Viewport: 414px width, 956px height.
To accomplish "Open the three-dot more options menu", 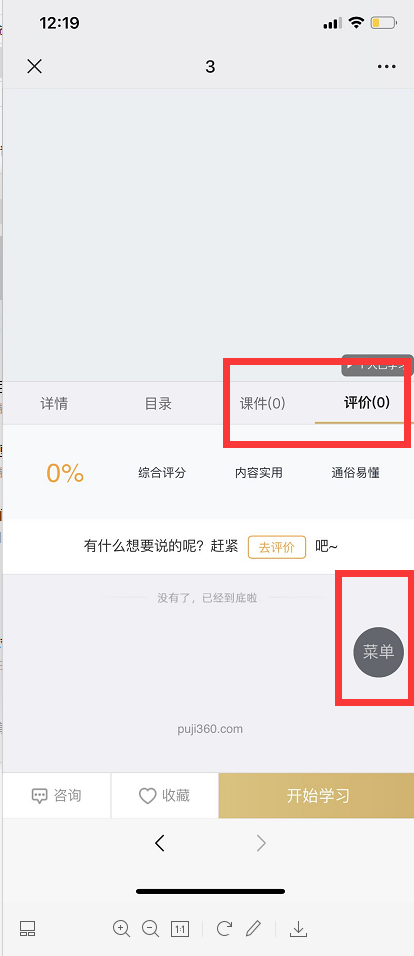I will [x=387, y=67].
